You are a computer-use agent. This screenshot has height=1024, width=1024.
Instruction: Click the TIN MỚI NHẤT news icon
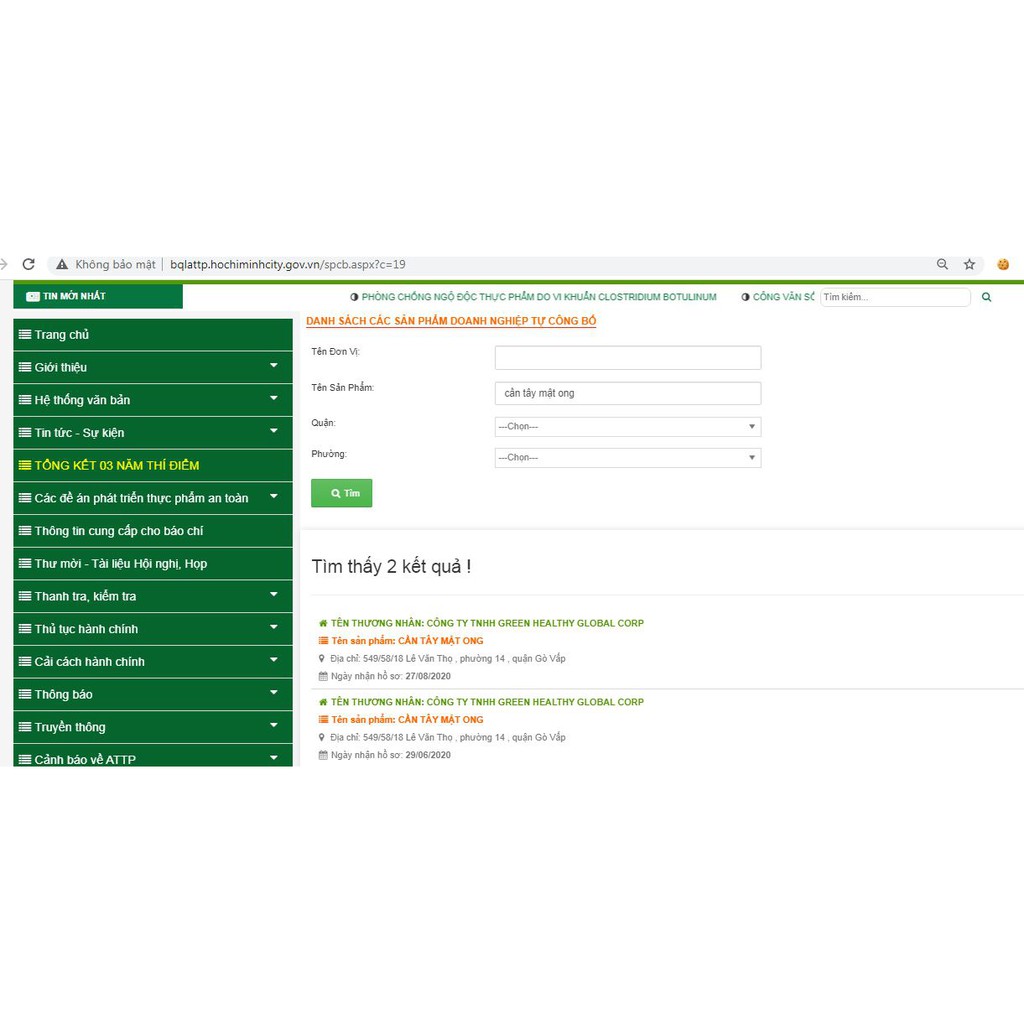tap(33, 297)
